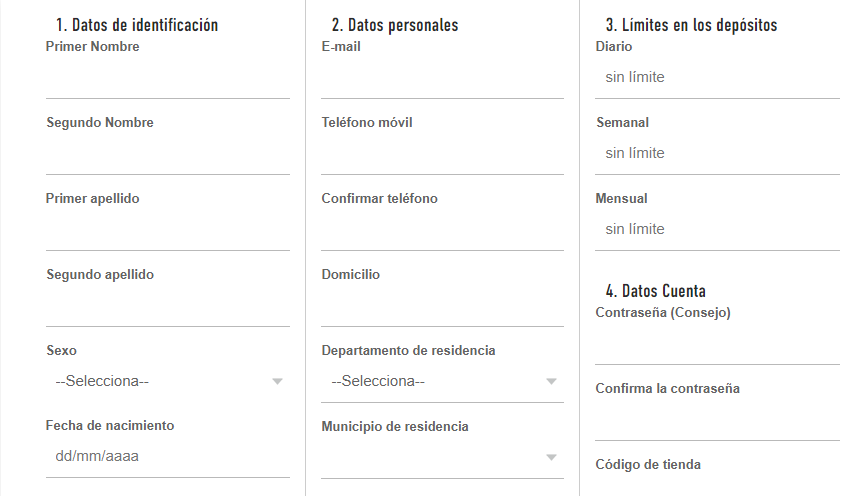Click the Diario deposit limit field
Screen dimensions: 862x496
tap(717, 78)
